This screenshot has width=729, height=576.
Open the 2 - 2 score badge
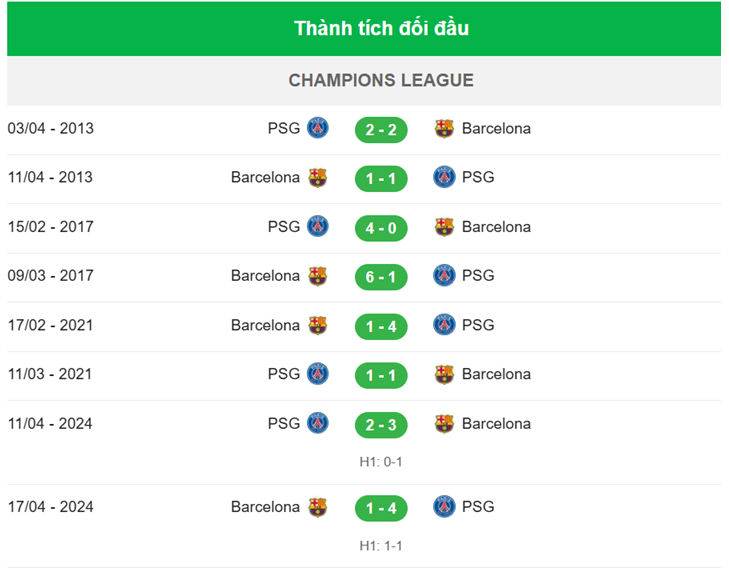[x=381, y=129]
